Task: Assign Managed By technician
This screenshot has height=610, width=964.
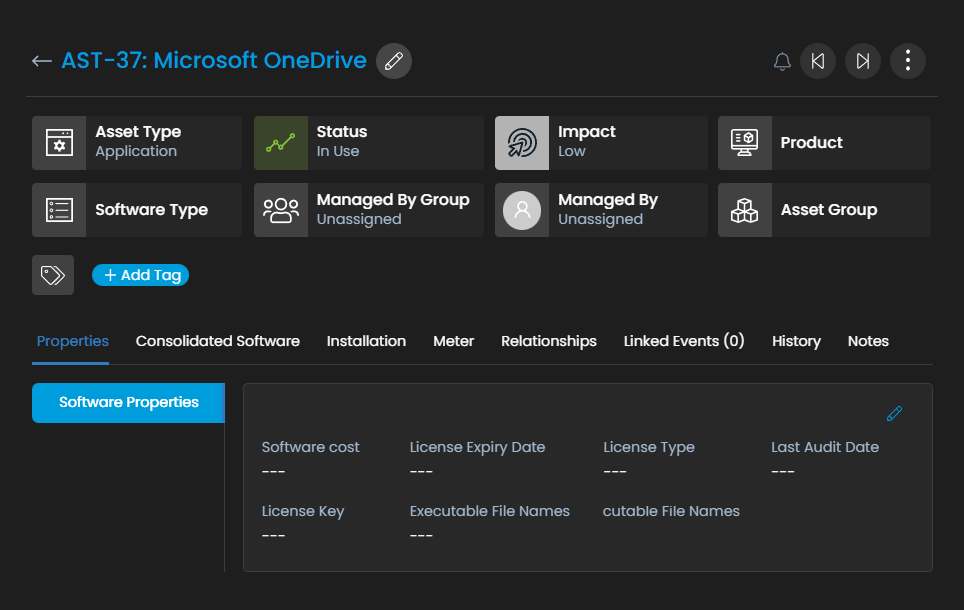Action: click(x=601, y=210)
